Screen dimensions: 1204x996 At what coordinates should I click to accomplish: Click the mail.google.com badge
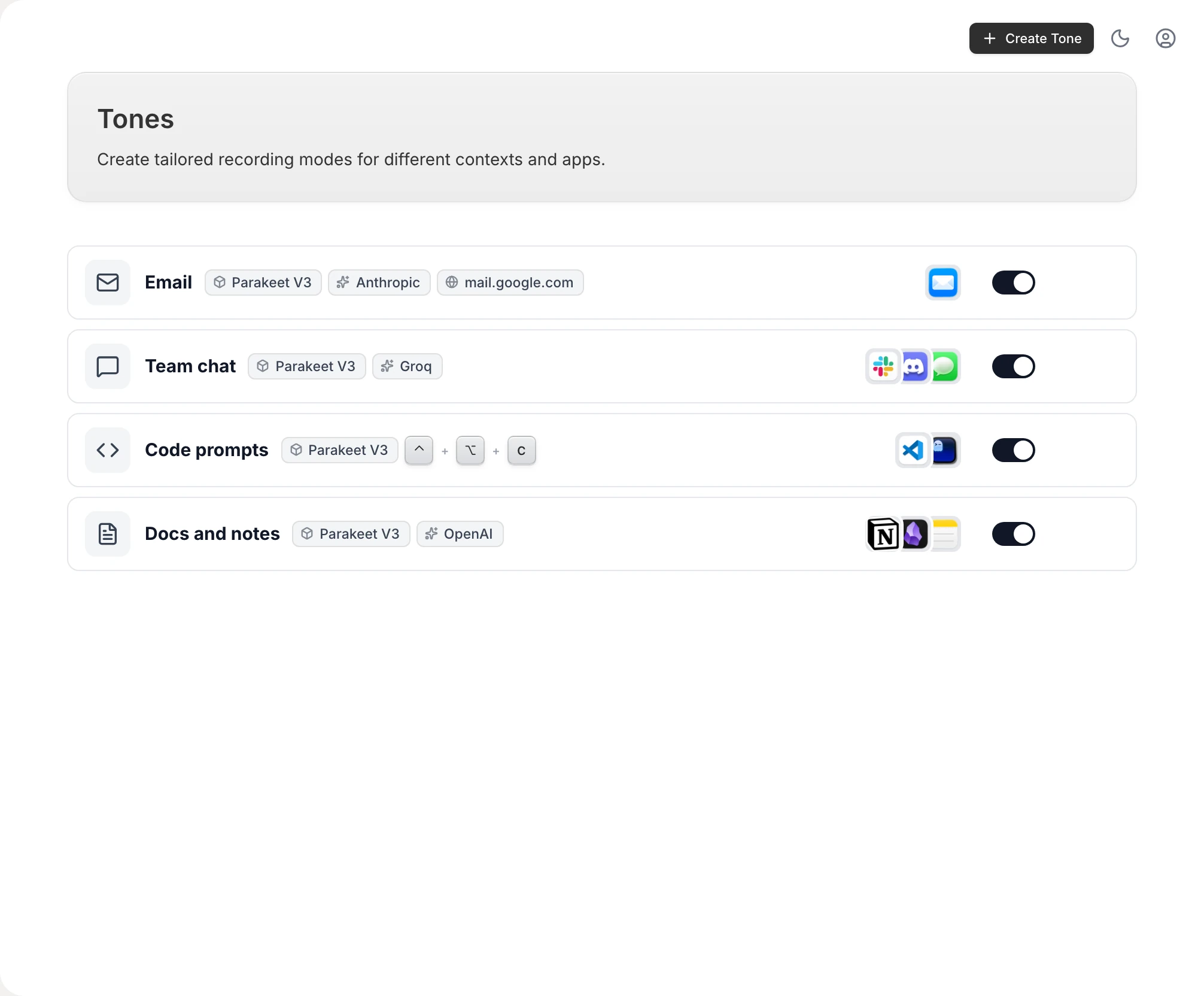tap(510, 283)
